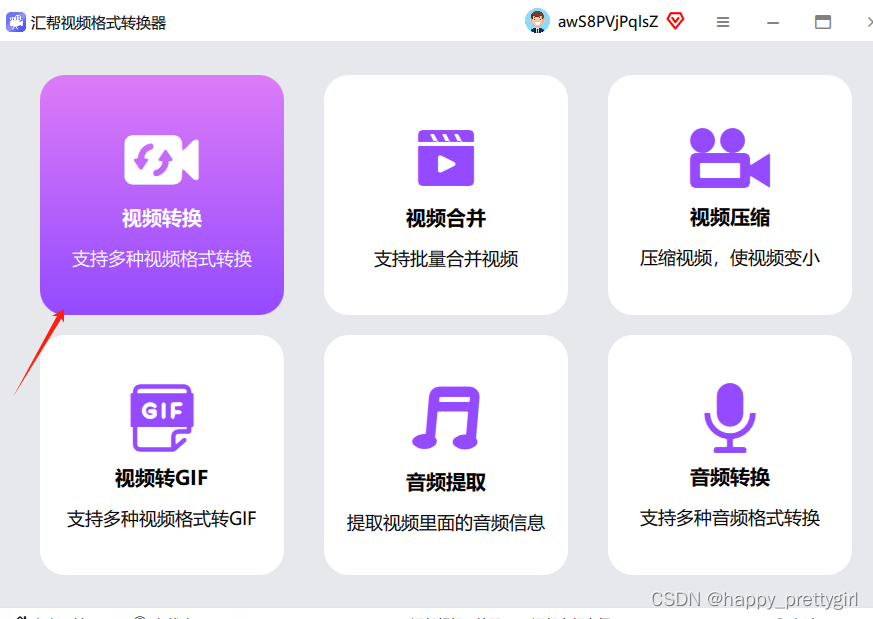The height and width of the screenshot is (619, 873).
Task: Open the hamburger menu
Action: (722, 21)
